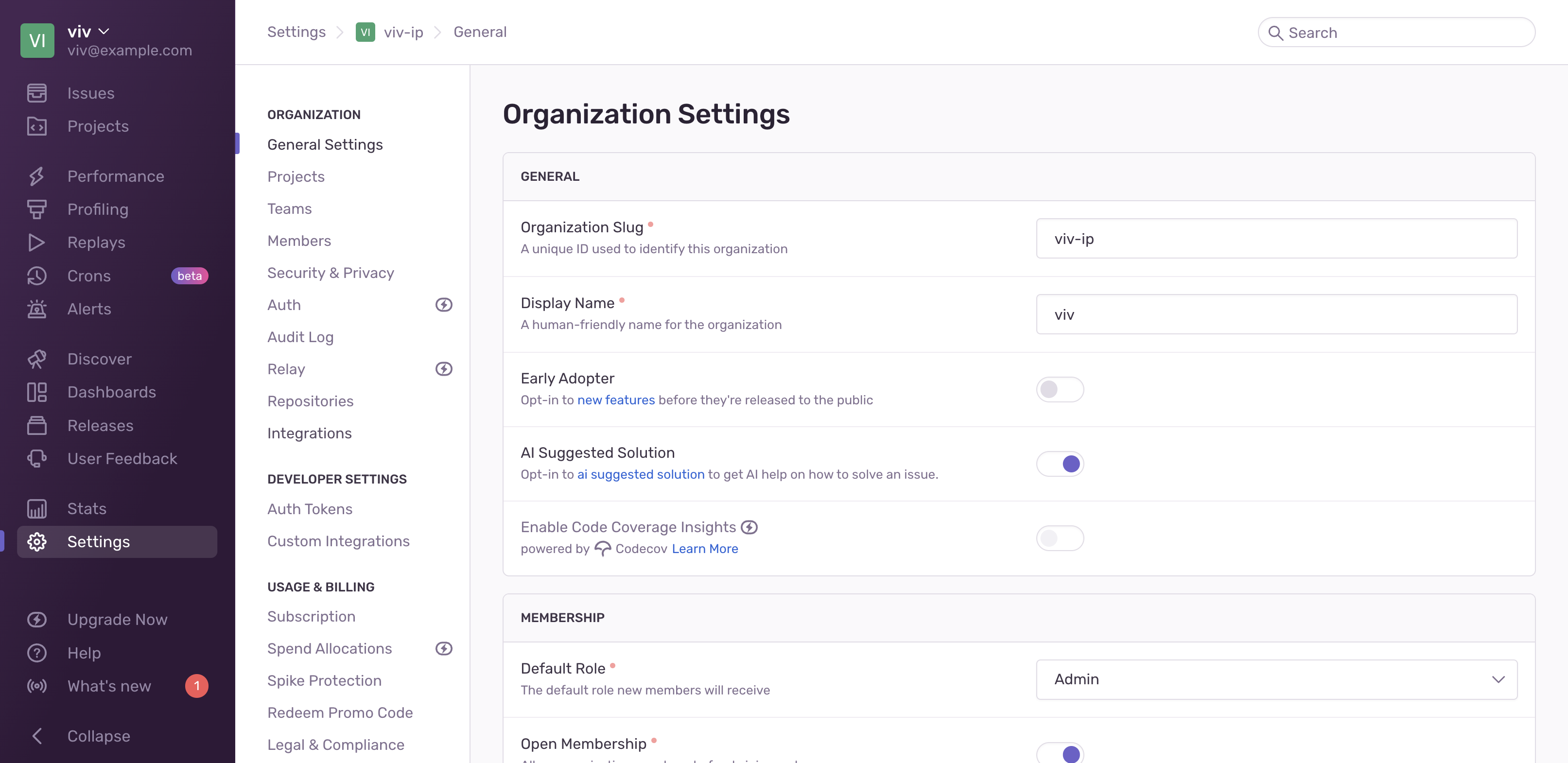The width and height of the screenshot is (1568, 763).
Task: Open Security & Privacy settings
Action: coord(331,273)
